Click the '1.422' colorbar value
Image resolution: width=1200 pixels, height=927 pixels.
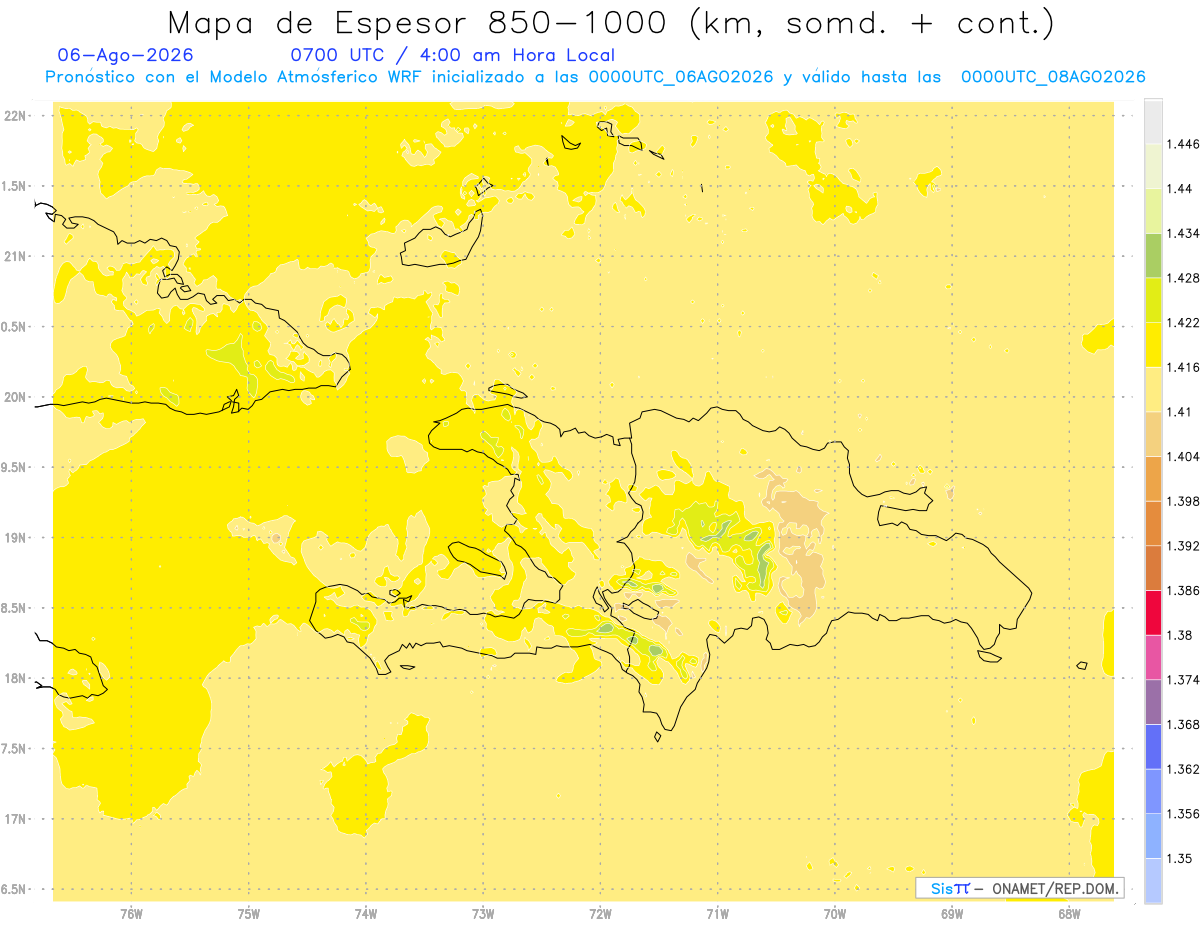(1183, 322)
